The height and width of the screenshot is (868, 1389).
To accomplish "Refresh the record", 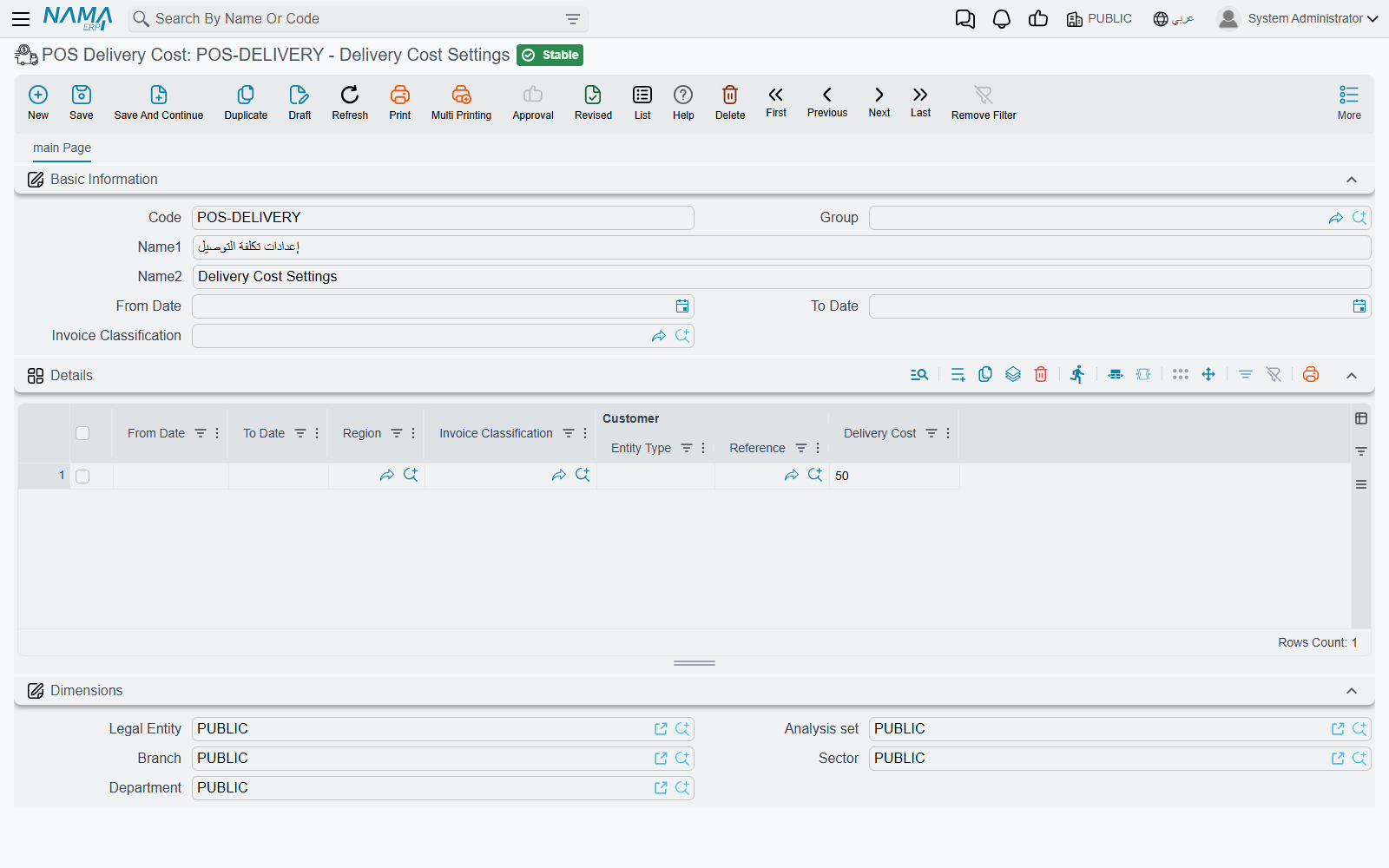I will coord(350,102).
